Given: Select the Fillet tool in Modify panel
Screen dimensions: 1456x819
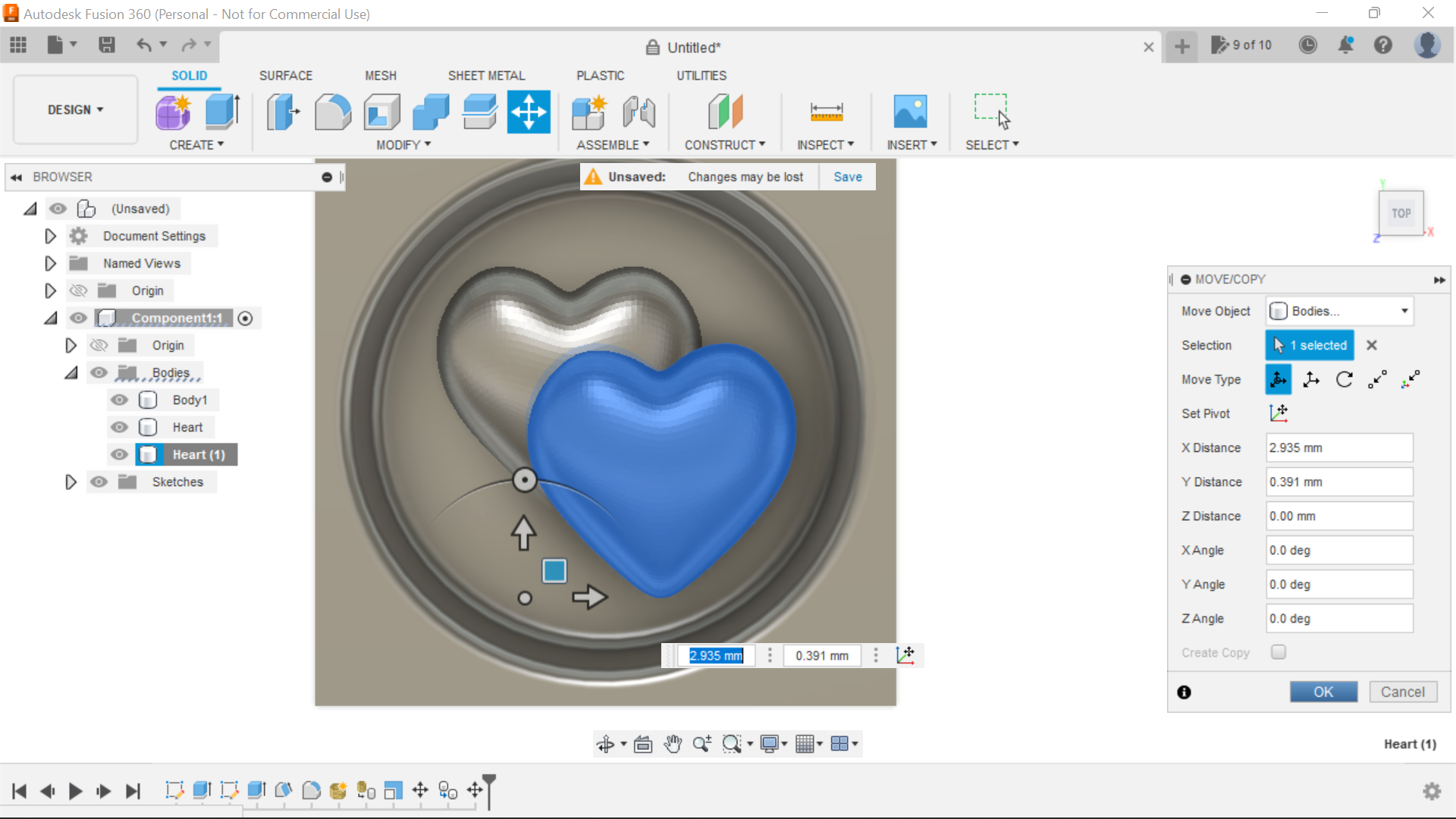Looking at the screenshot, I should [x=333, y=111].
